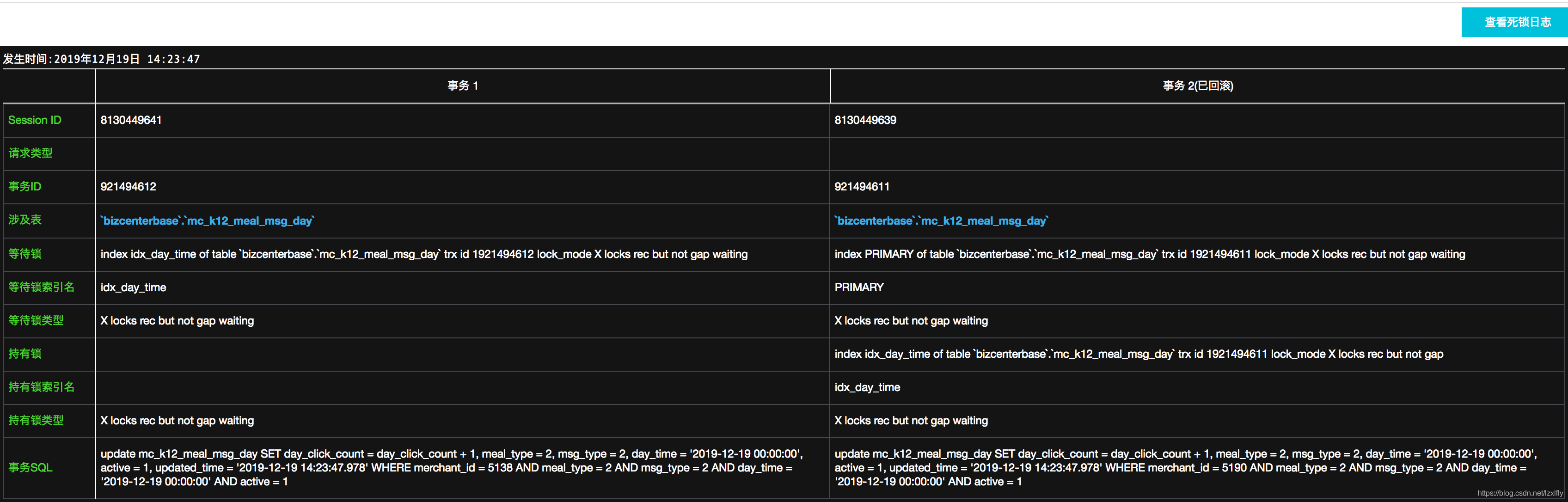This screenshot has height=502, width=1568.
Task: Select Session ID value 8130449639
Action: point(865,121)
